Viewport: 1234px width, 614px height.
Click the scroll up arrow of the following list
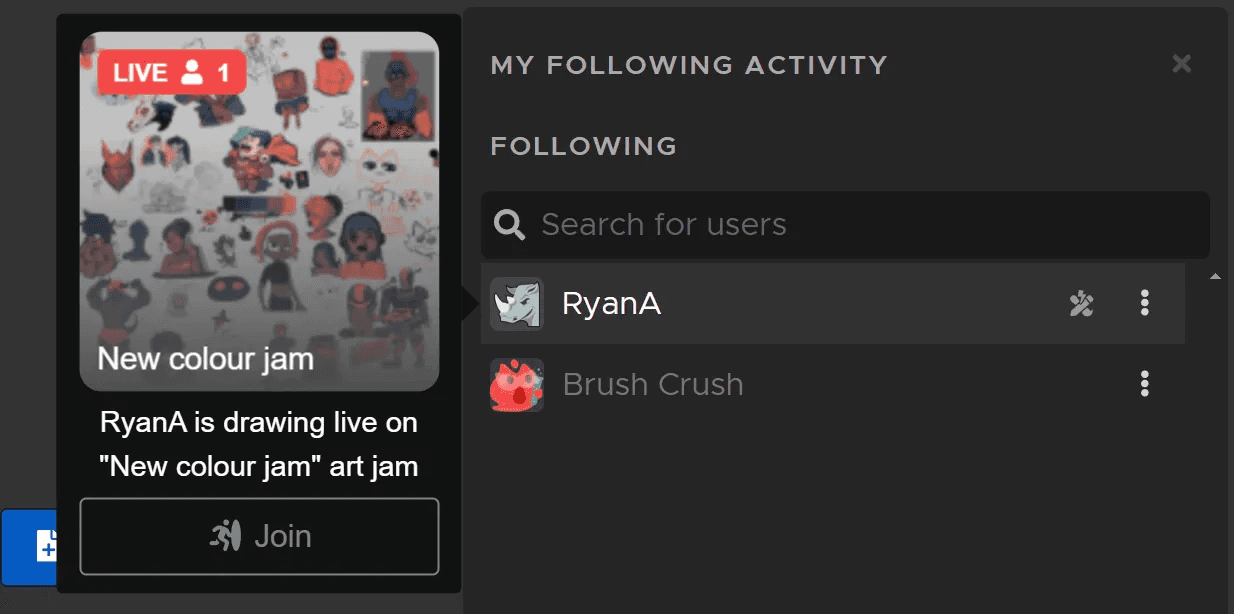click(1215, 276)
